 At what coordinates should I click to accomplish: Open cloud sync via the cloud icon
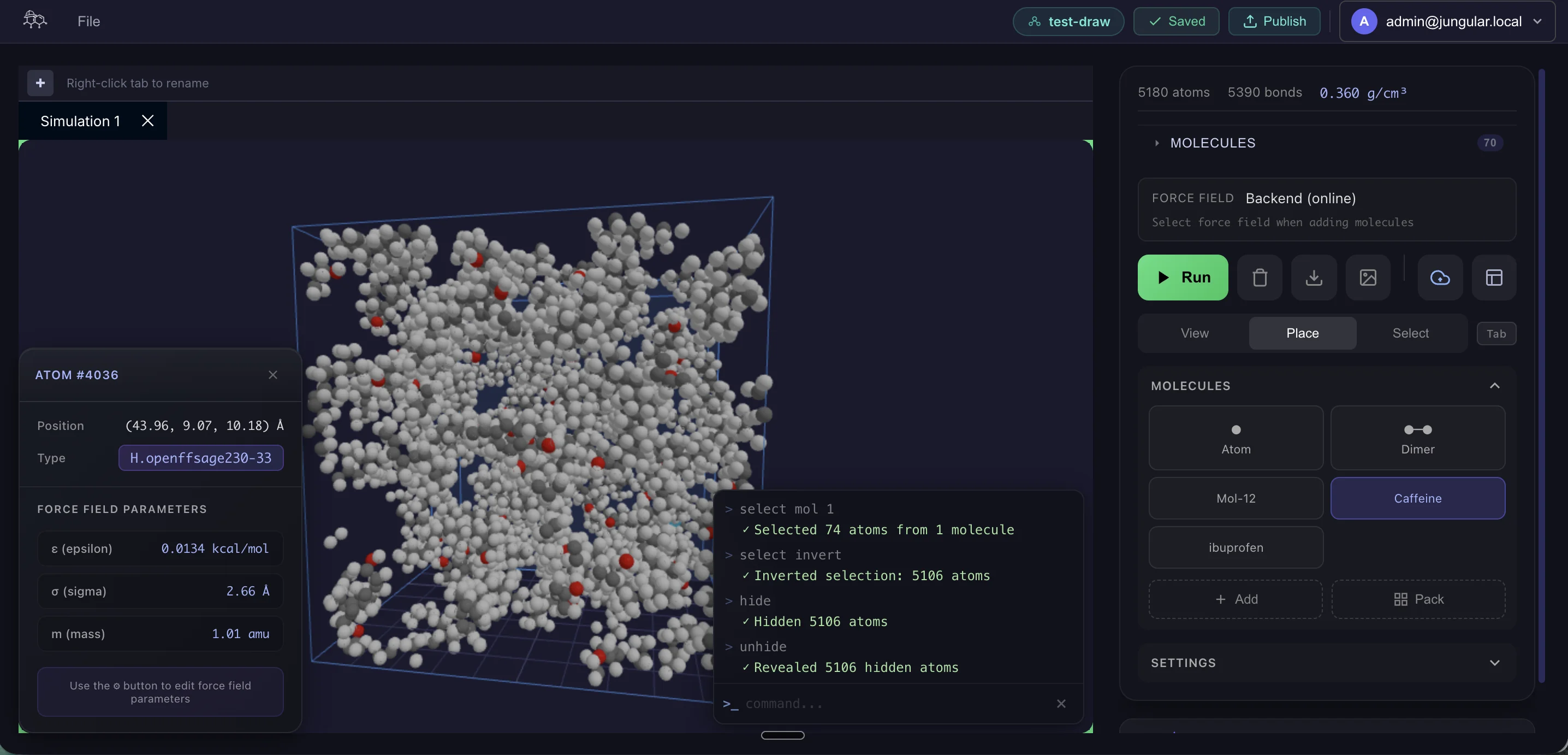1440,278
